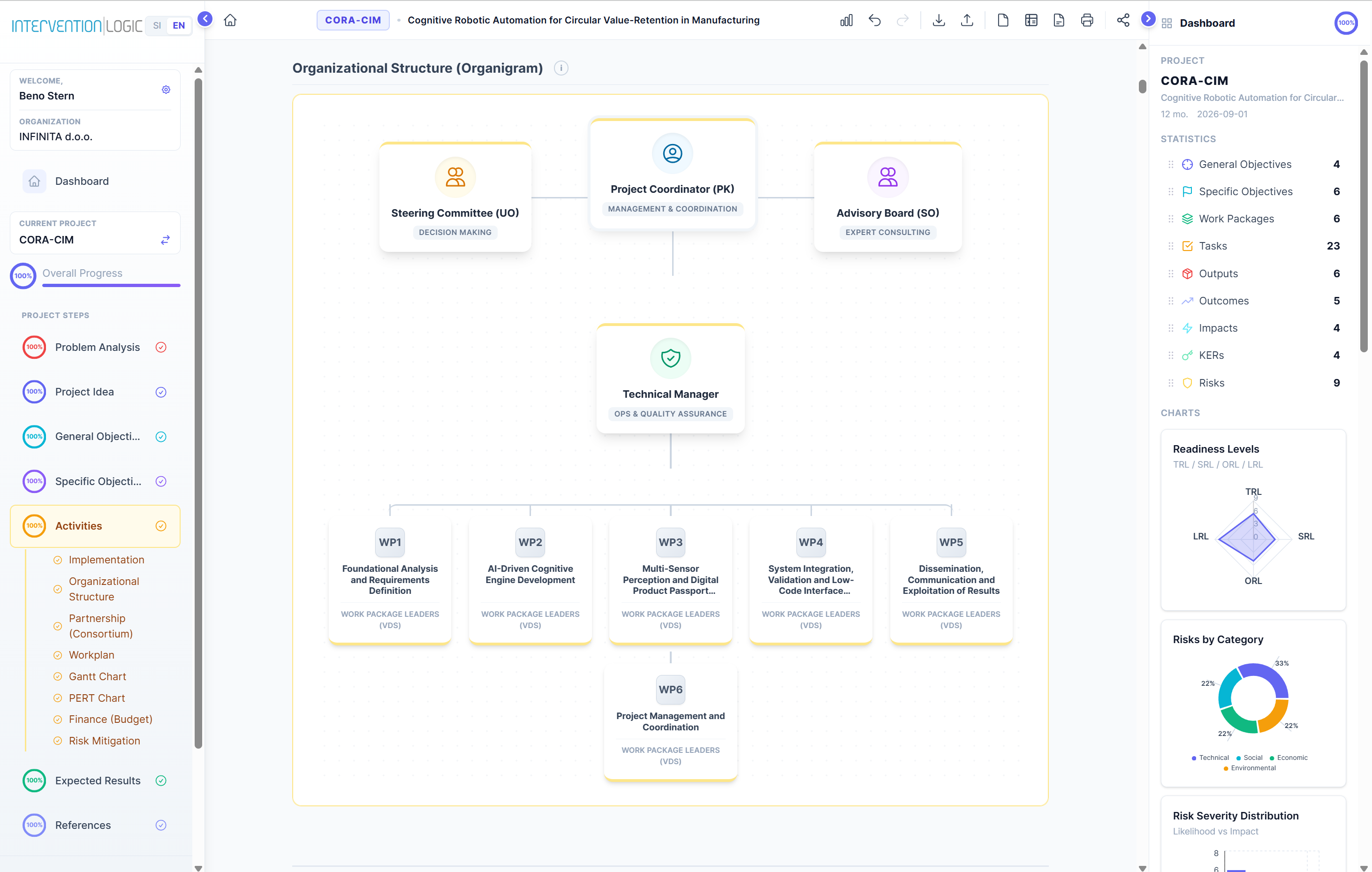Open Partnership (Consortium) sub-item
The width and height of the screenshot is (1372, 872).
101,626
